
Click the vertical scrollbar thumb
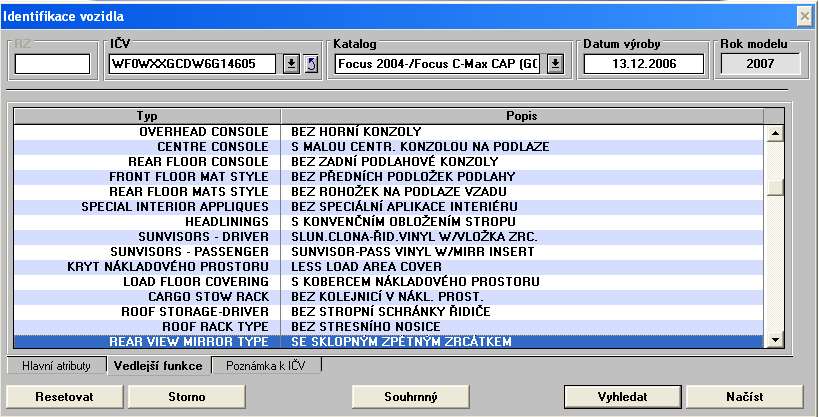[x=773, y=188]
